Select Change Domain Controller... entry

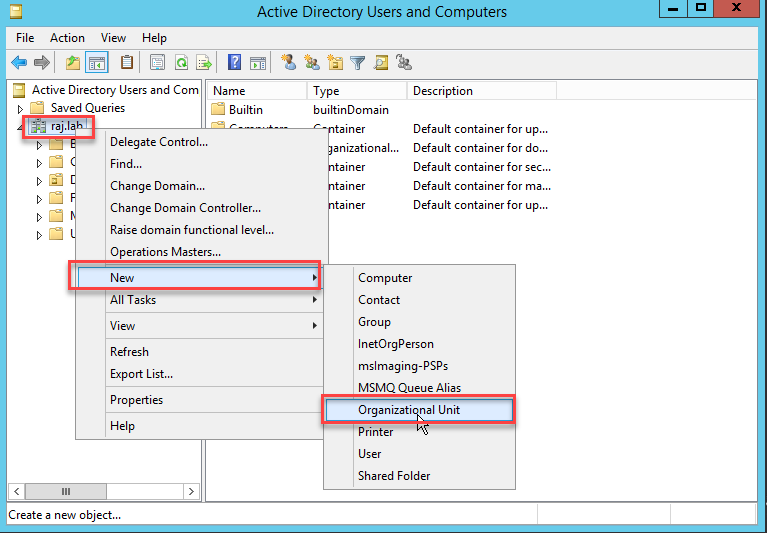[199, 208]
